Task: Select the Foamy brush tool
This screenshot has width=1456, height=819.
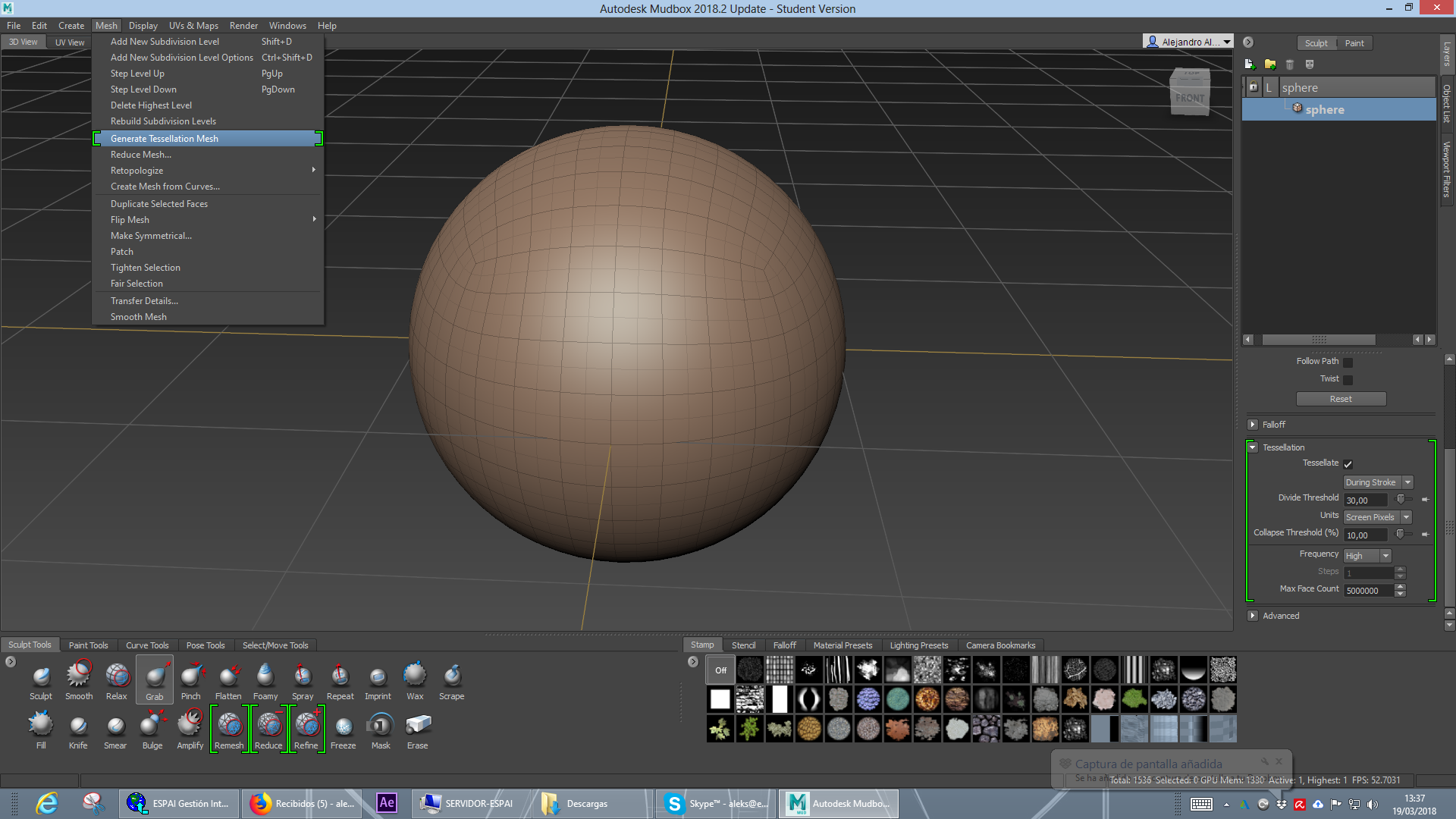Action: pos(265,678)
